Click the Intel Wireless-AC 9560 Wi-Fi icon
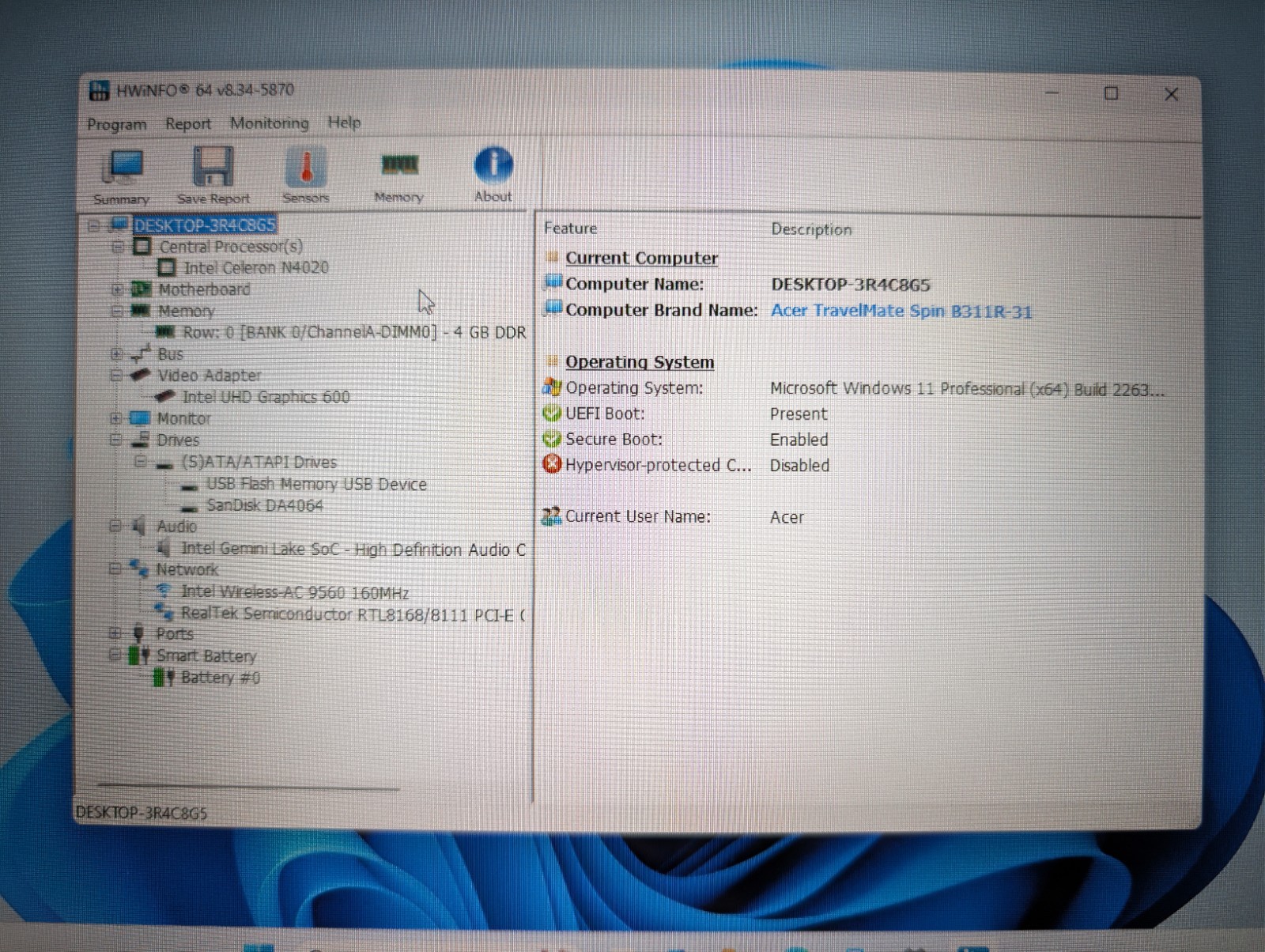Image resolution: width=1265 pixels, height=952 pixels. (164, 591)
